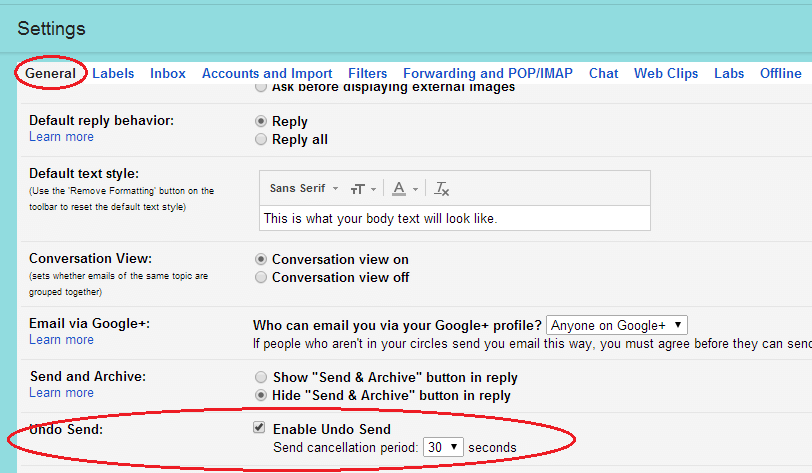Click the Remove Formatting icon
The height and width of the screenshot is (473, 812).
(443, 188)
